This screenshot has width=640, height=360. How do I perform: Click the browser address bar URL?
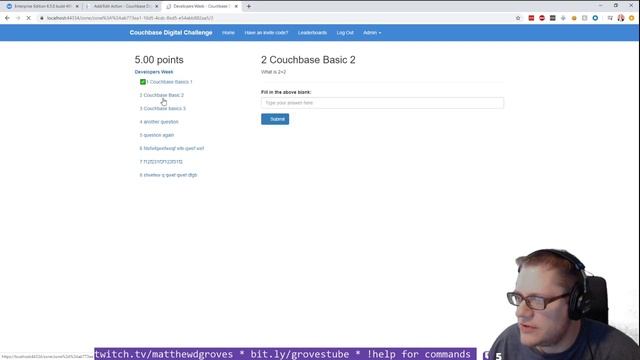click(130, 18)
